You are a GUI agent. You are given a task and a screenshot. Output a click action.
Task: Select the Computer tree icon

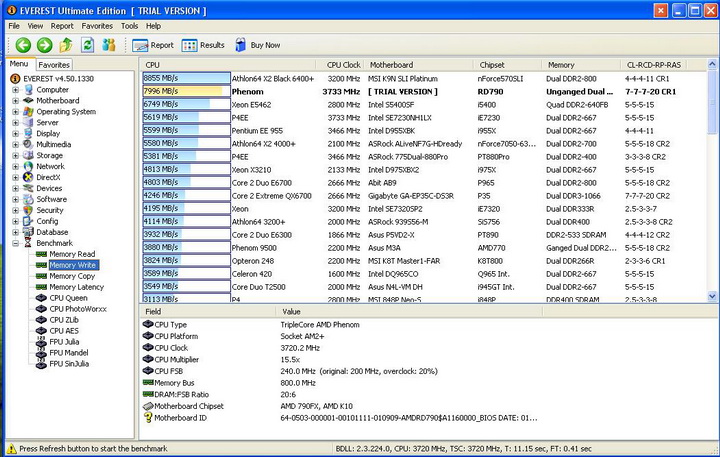click(28, 90)
